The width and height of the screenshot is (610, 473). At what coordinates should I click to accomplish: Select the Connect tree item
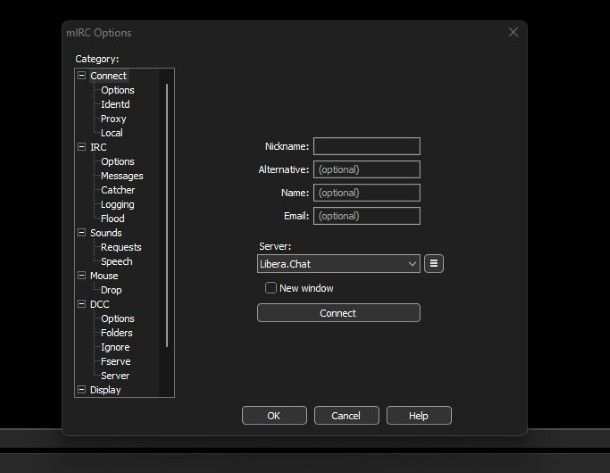pyautogui.click(x=109, y=75)
